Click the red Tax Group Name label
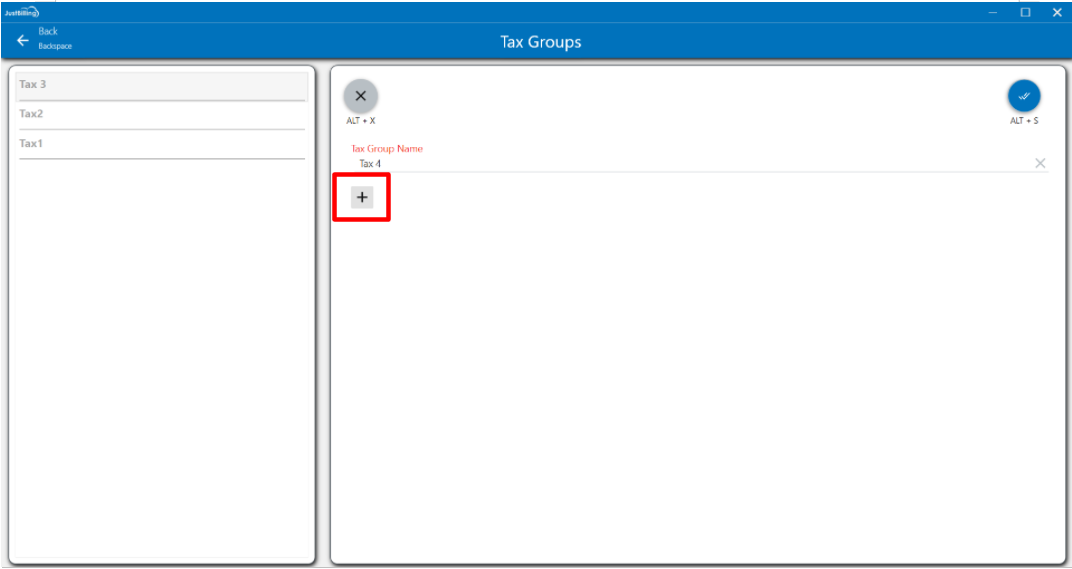Viewport: 1072px width, 569px height. [x=387, y=149]
